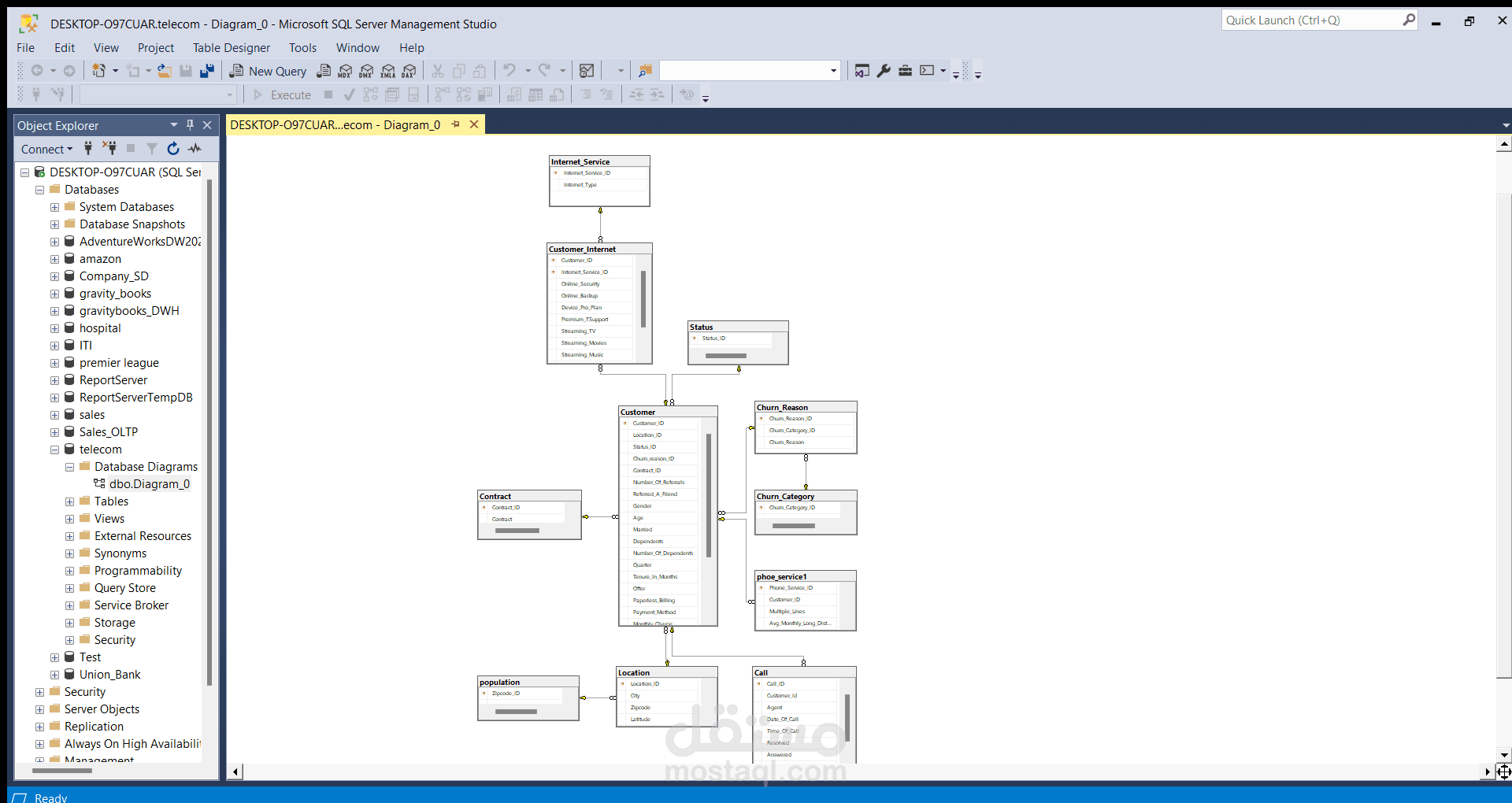Select the Programmability folder
The width and height of the screenshot is (1512, 803).
(x=138, y=571)
